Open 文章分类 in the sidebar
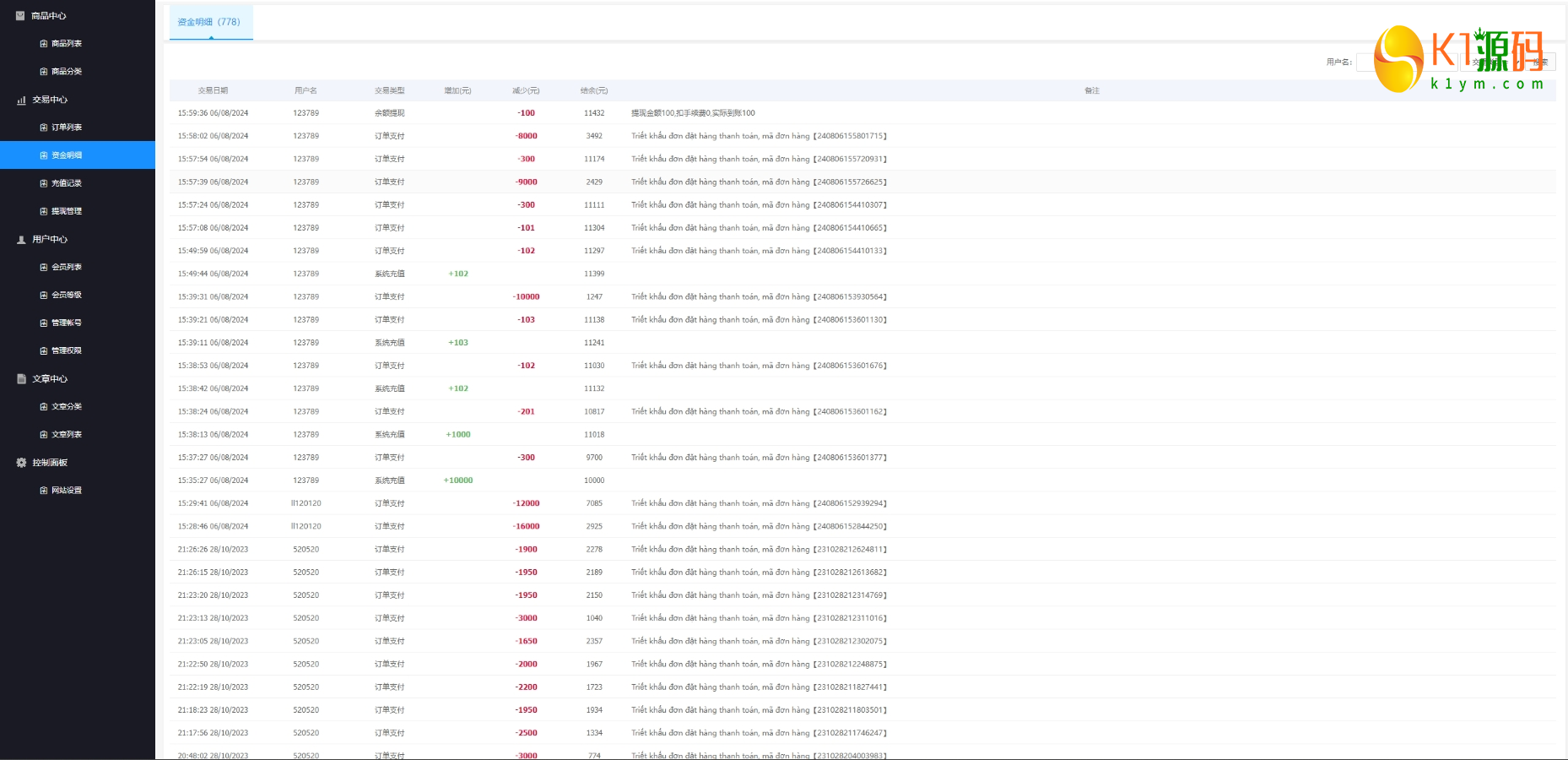The image size is (1568, 760). [66, 407]
